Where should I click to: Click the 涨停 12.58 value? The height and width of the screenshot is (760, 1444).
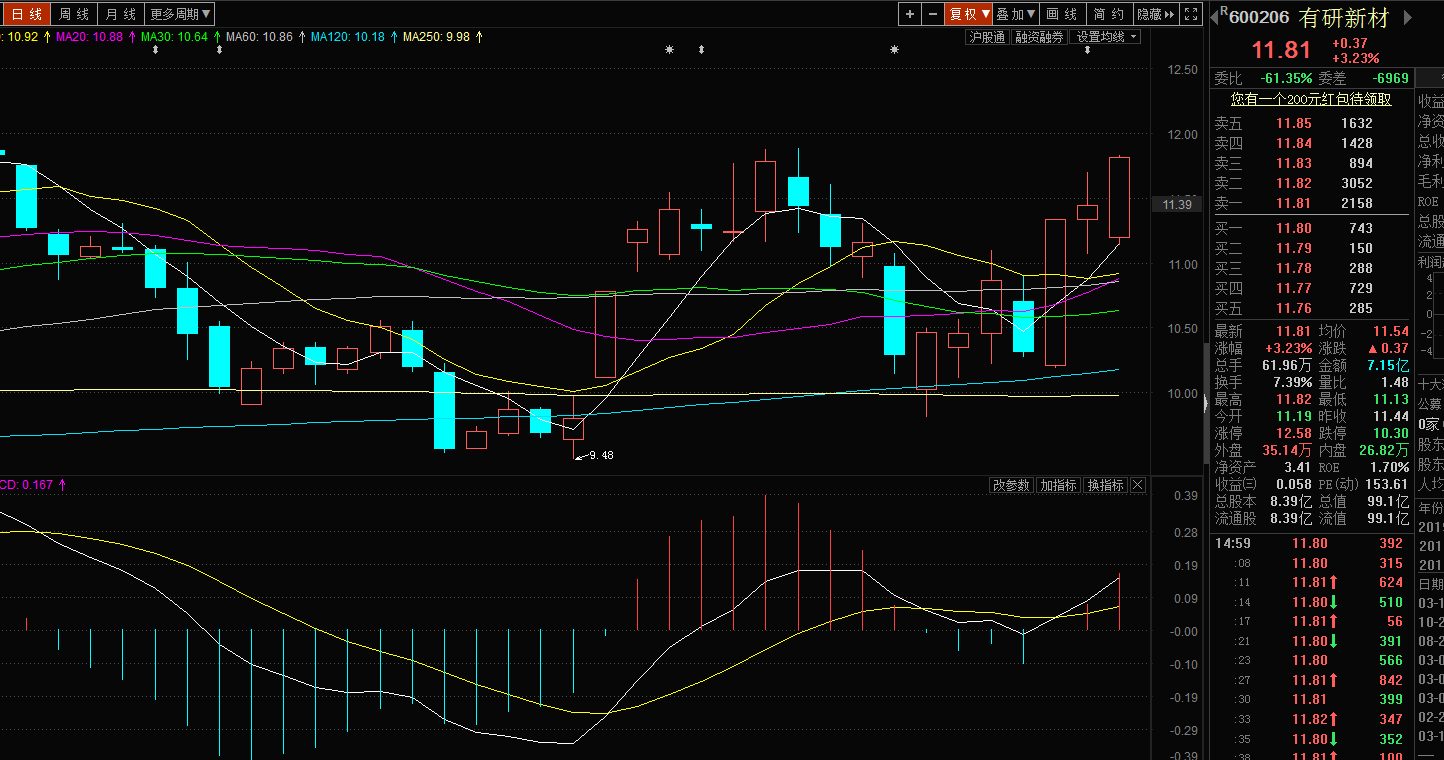tap(1295, 433)
